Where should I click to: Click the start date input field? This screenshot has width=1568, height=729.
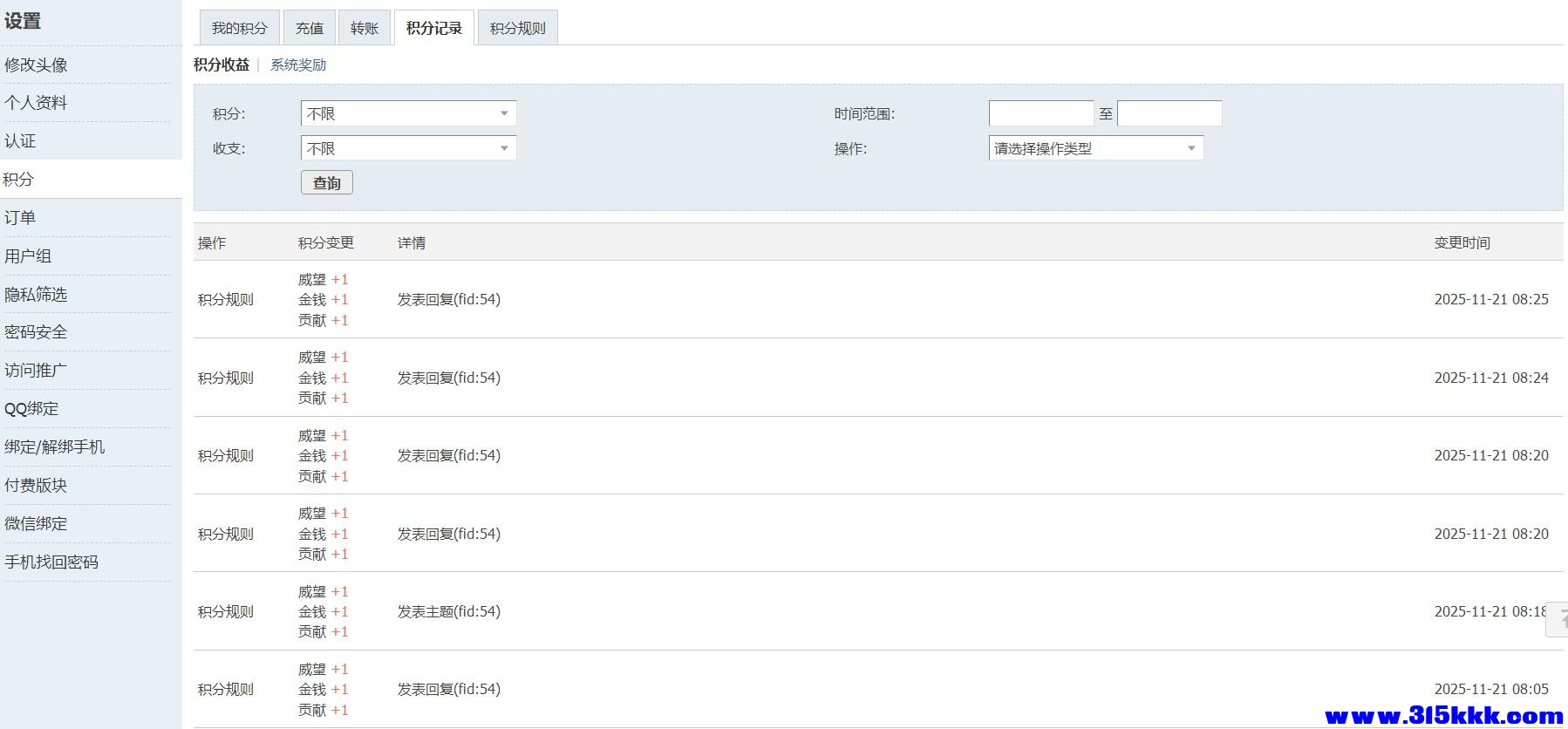[x=1040, y=113]
